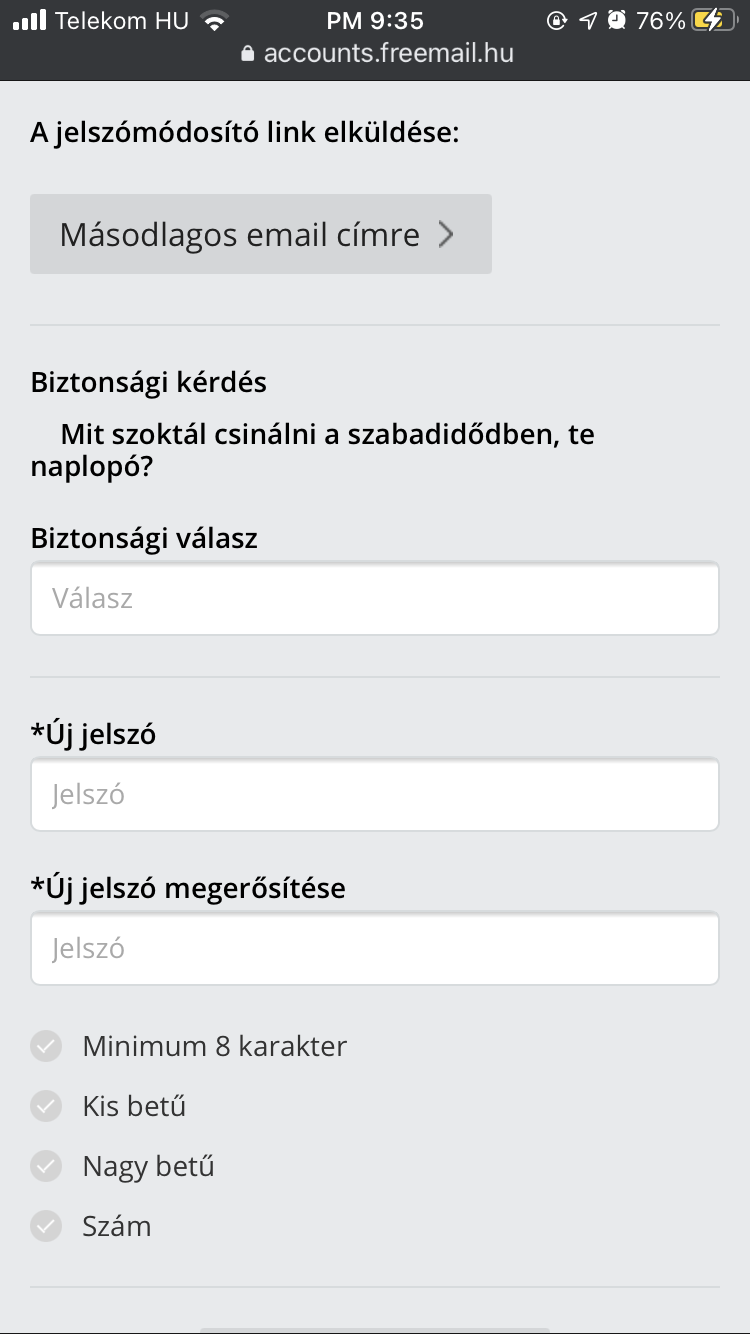Screen dimensions: 750x1334
Task: Click the chevron next to Másodlagos email címre
Action: pyautogui.click(x=446, y=235)
